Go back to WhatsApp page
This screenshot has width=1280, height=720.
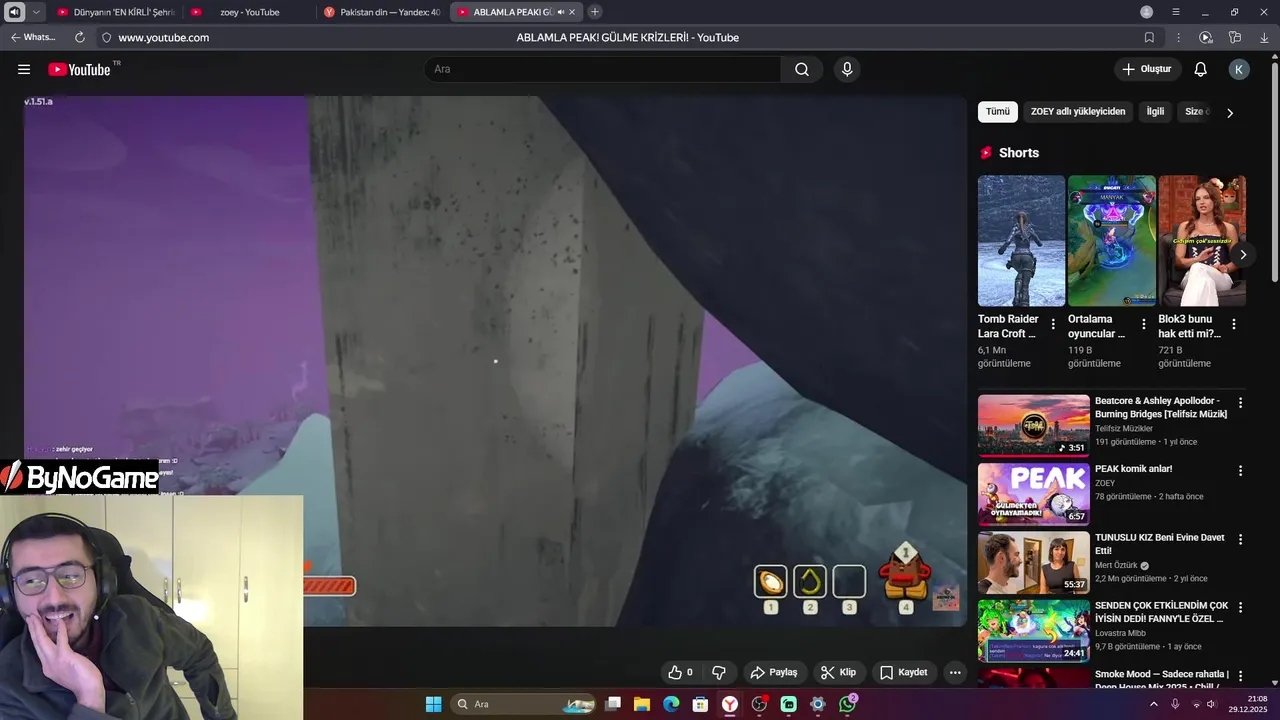coord(33,37)
